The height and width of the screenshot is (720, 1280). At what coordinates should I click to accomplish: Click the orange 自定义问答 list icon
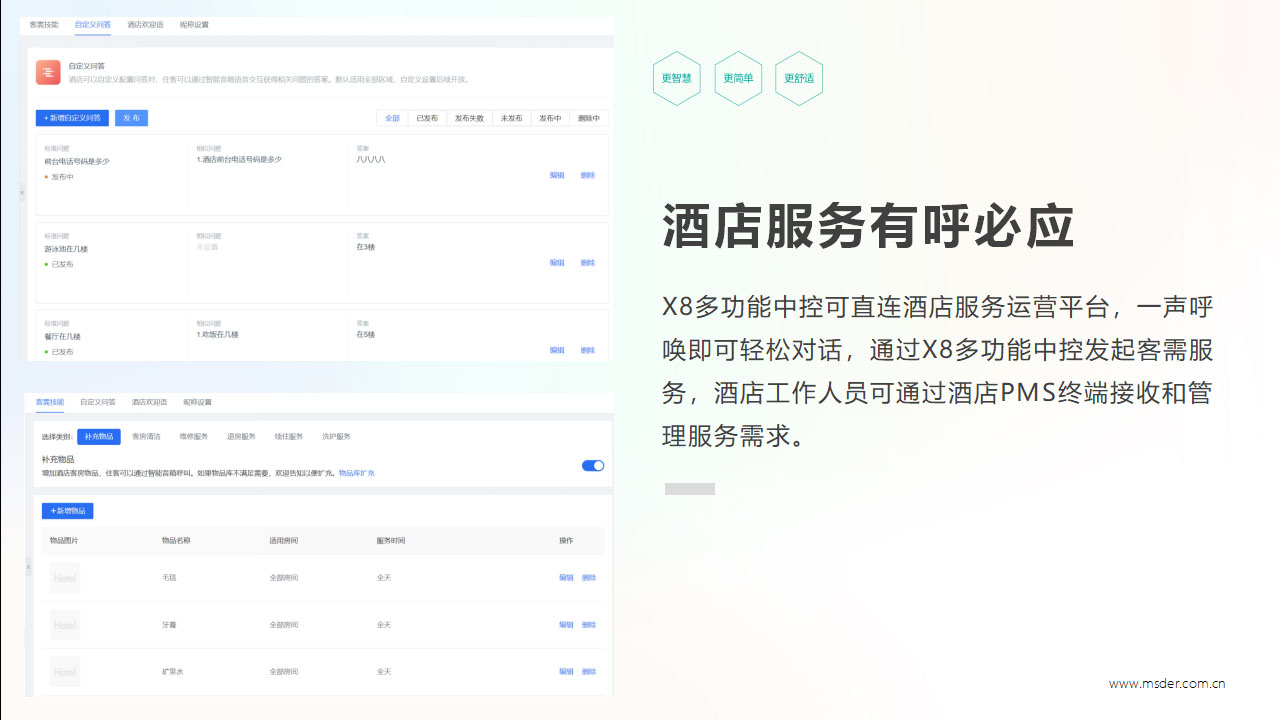(x=48, y=72)
